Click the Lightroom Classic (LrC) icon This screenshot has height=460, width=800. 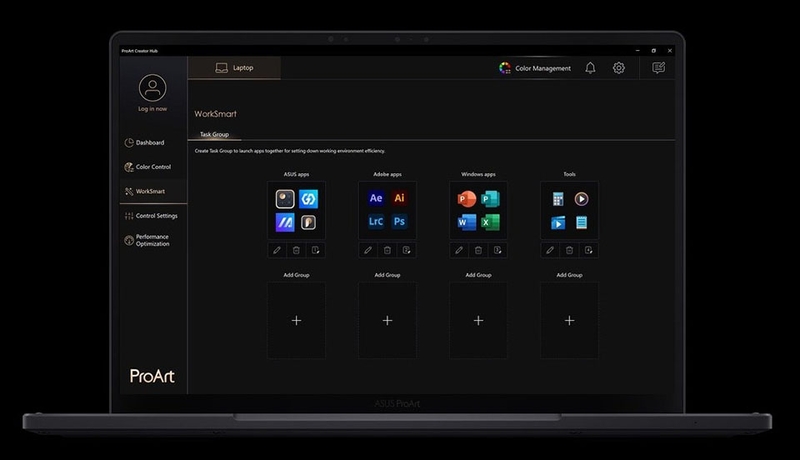pos(376,221)
